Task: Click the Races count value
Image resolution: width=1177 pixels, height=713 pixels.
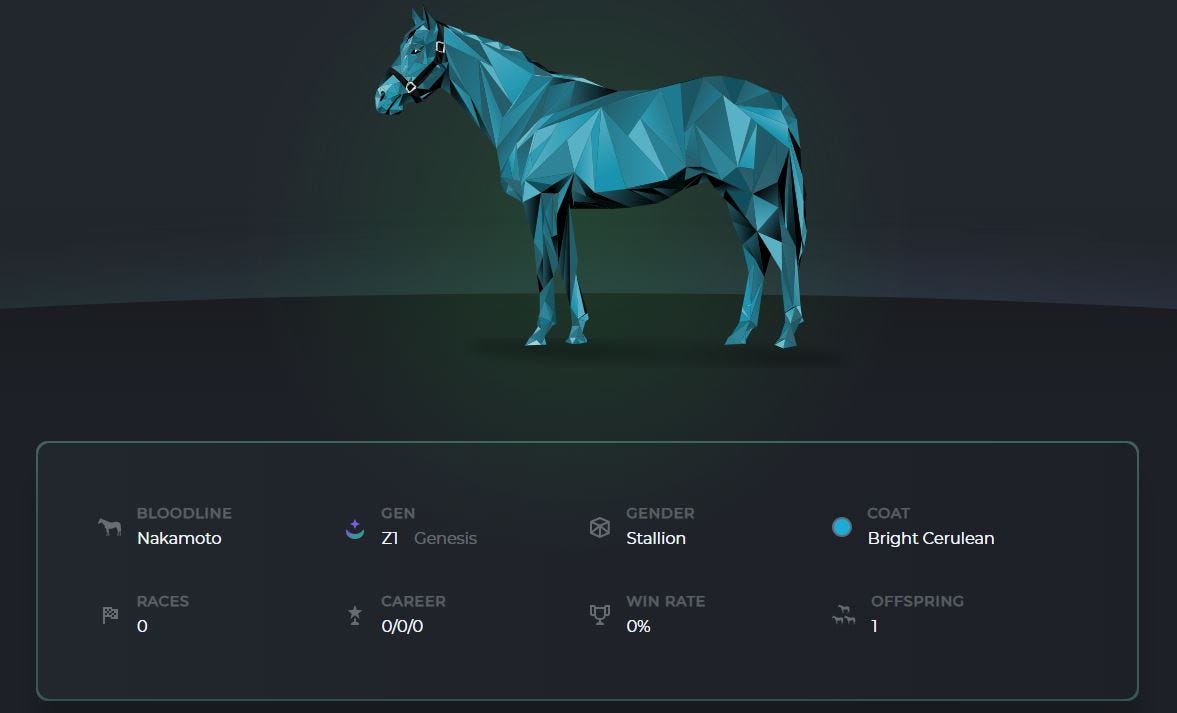Action: pyautogui.click(x=143, y=626)
